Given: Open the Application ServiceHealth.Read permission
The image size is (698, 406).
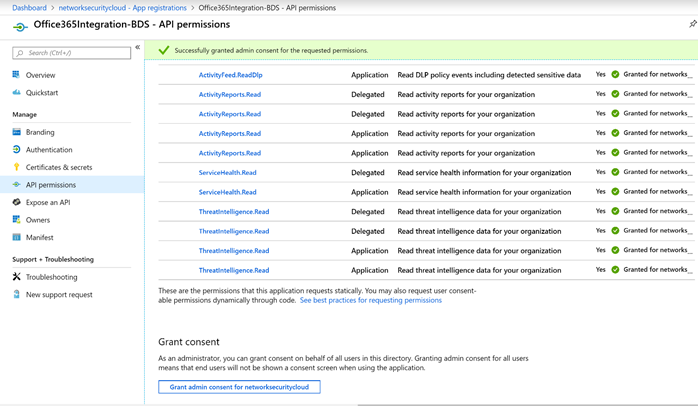Looking at the screenshot, I should pos(227,192).
